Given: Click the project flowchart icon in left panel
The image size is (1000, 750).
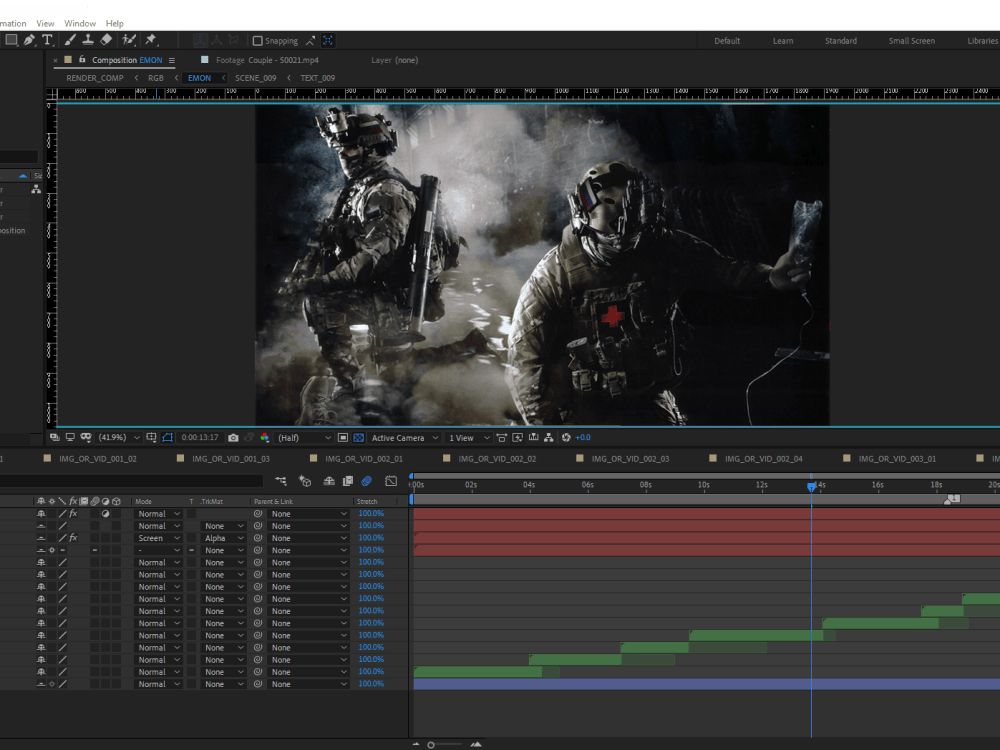Looking at the screenshot, I should coord(36,189).
